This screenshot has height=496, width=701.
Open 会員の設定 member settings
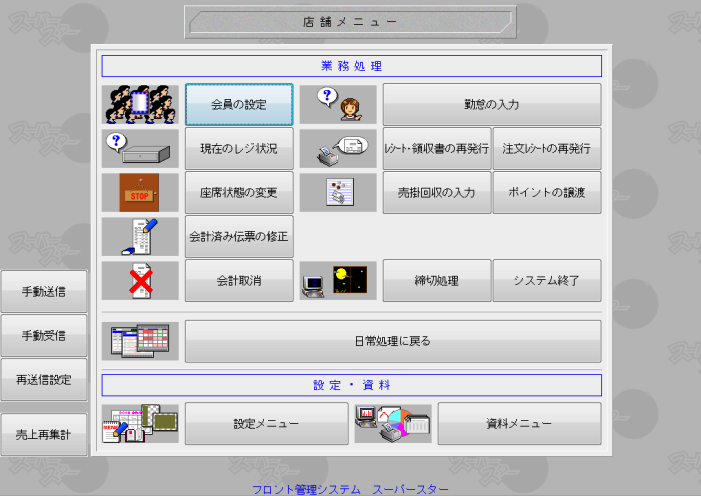(239, 104)
